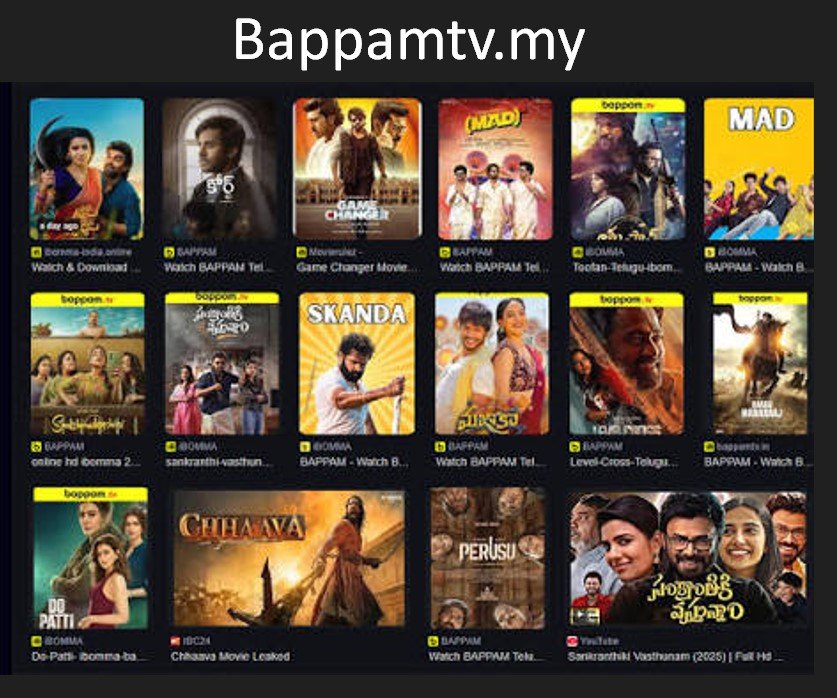
Task: Click favicon above 'Toofan-Telugu-ibom...' title
Action: (x=578, y=252)
